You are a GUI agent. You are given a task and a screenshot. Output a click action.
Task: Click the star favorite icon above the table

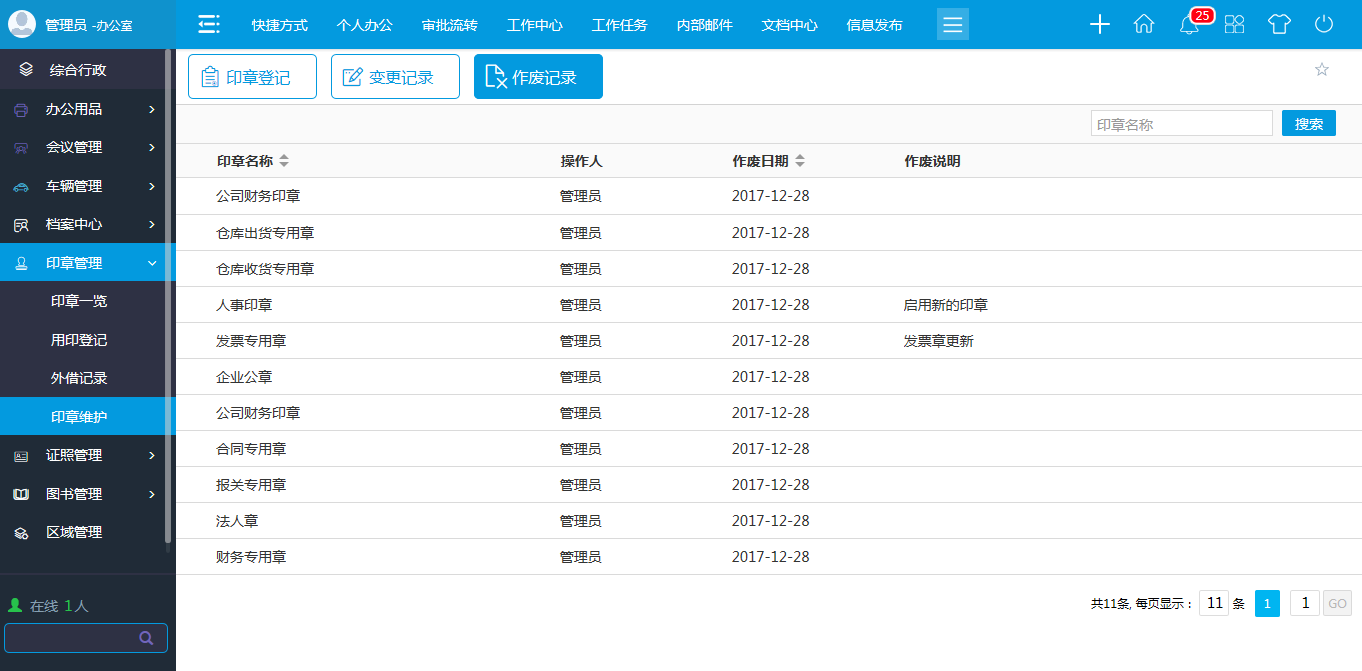coord(1322,70)
